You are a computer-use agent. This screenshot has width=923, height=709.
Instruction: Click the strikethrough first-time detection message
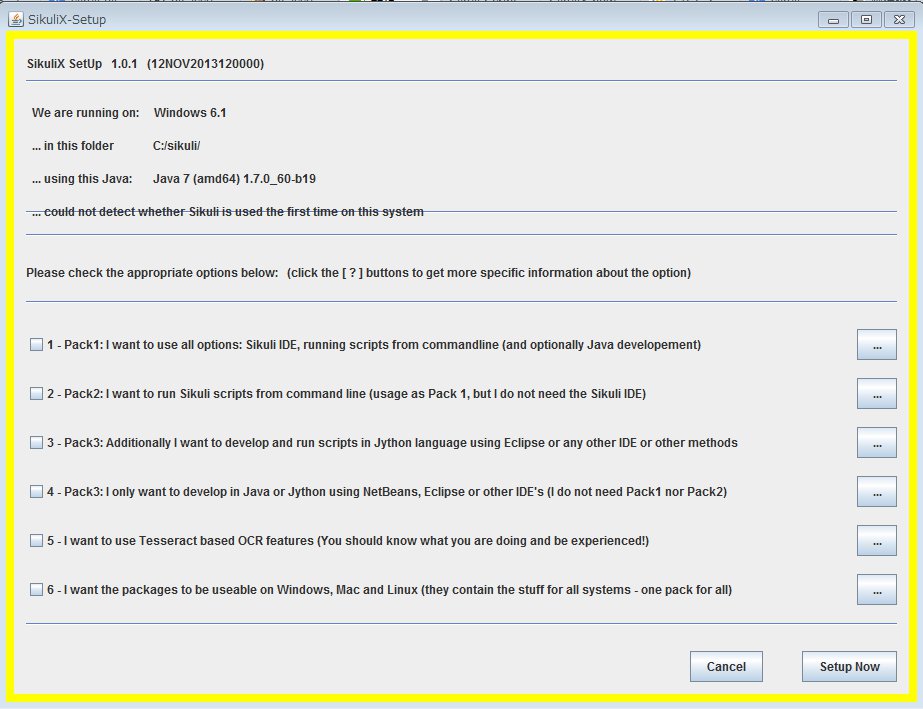coord(227,211)
